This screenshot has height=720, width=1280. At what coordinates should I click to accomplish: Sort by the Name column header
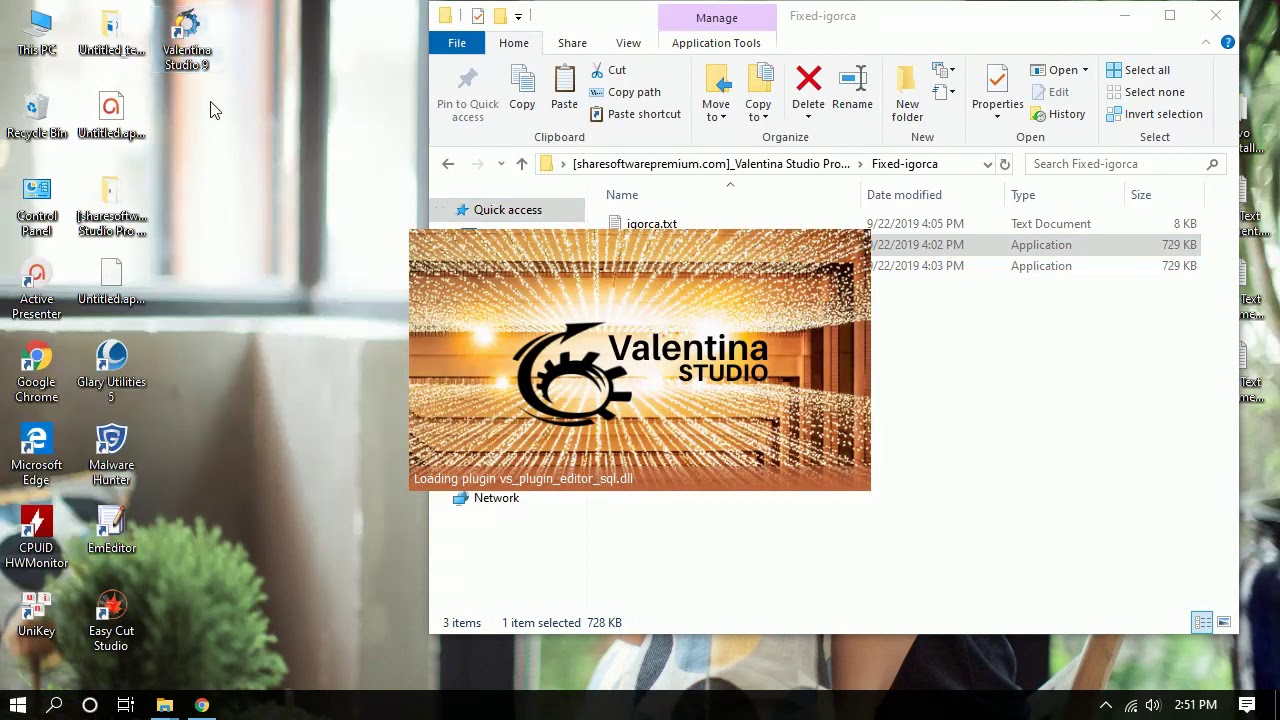621,195
